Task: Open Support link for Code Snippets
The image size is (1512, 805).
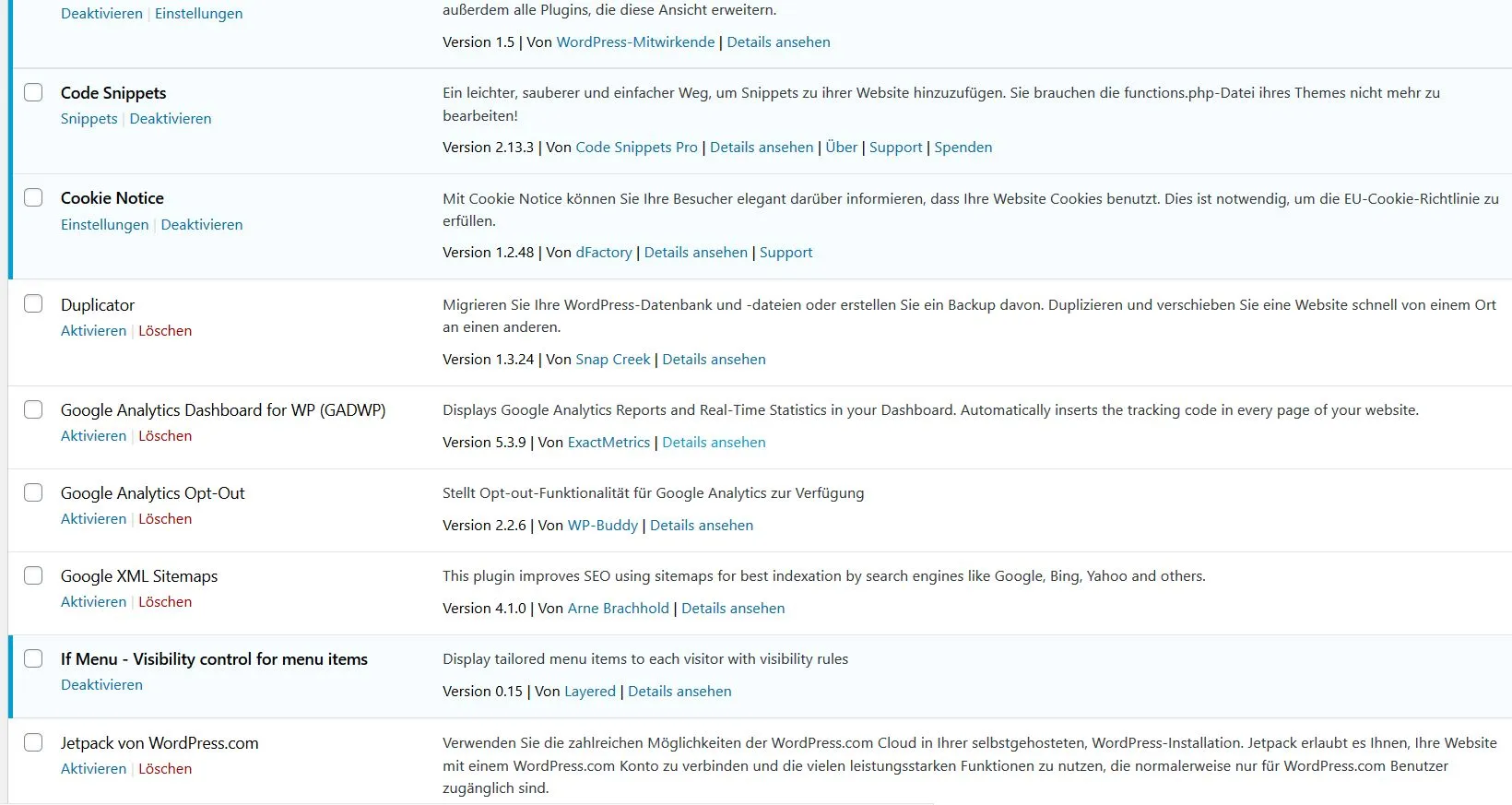Action: (x=895, y=148)
